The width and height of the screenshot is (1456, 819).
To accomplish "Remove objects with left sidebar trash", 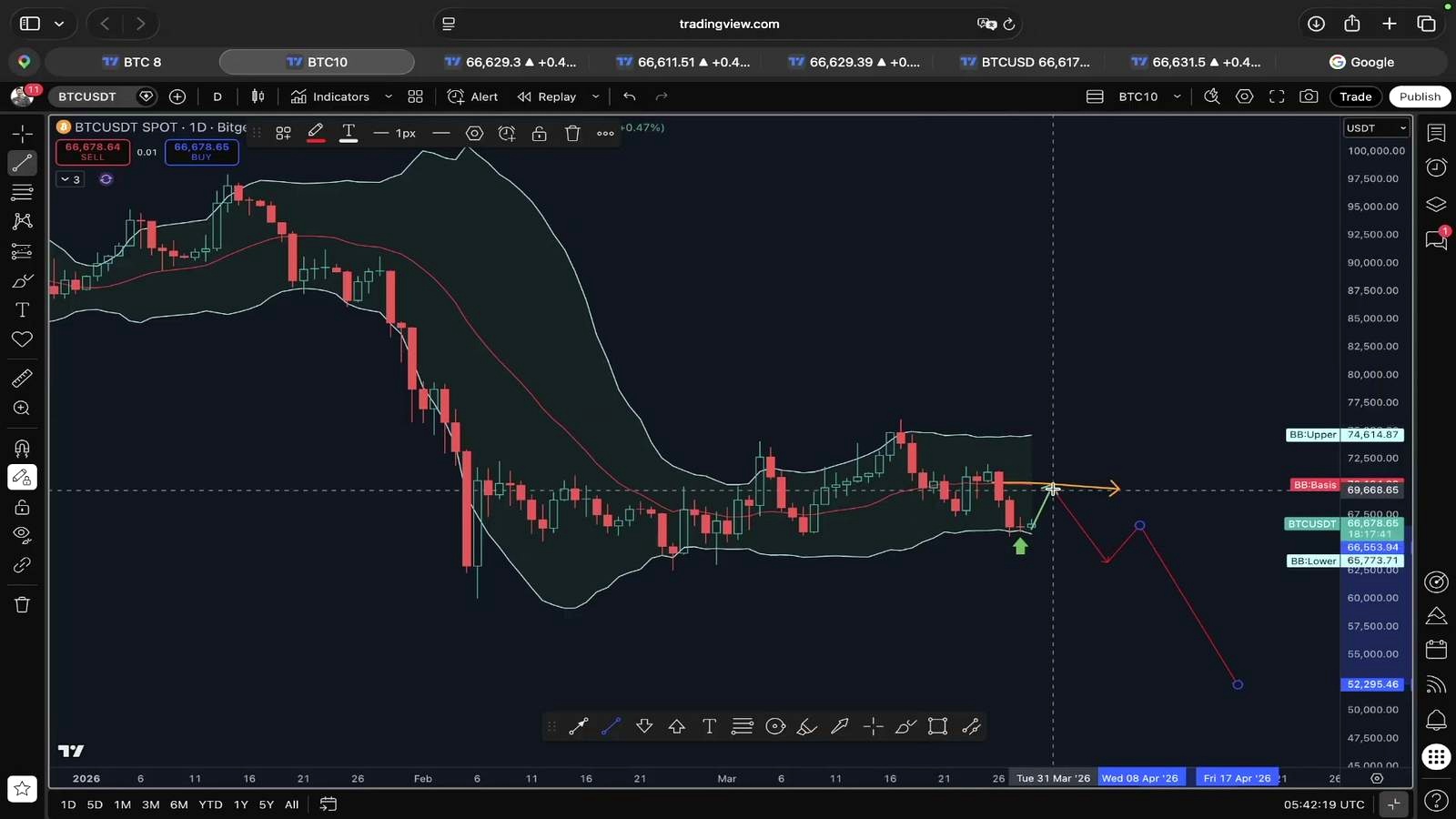I will point(22,604).
